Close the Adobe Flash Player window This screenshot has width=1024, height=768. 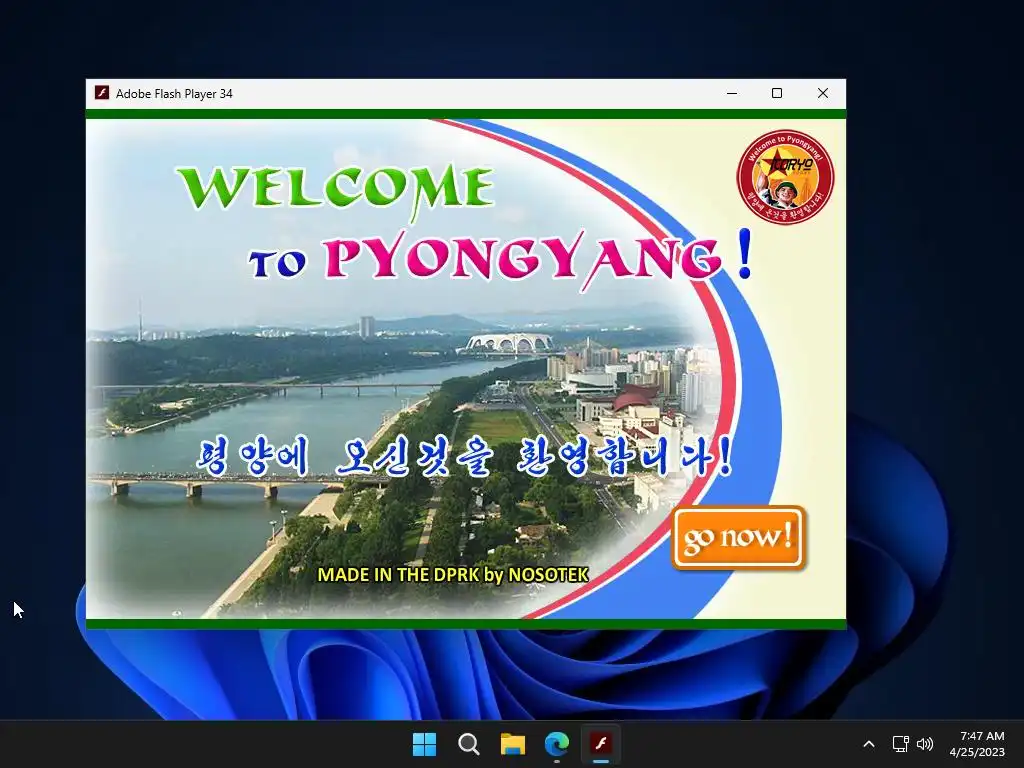coord(823,93)
